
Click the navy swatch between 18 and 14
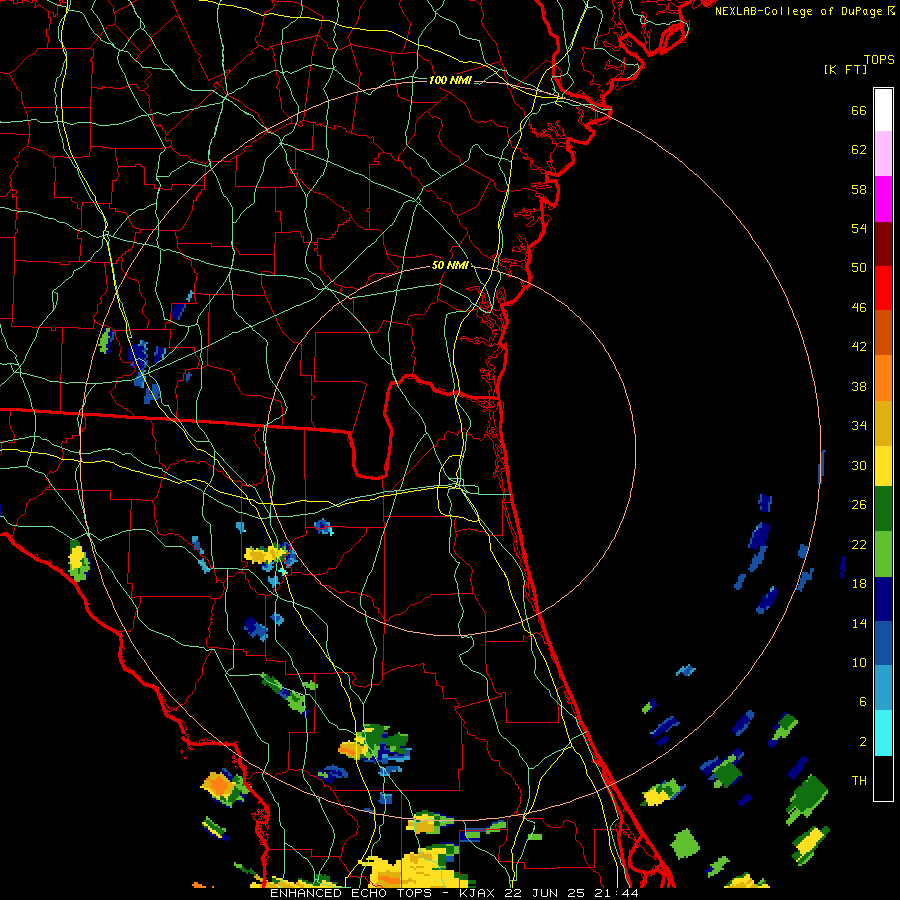pyautogui.click(x=883, y=599)
